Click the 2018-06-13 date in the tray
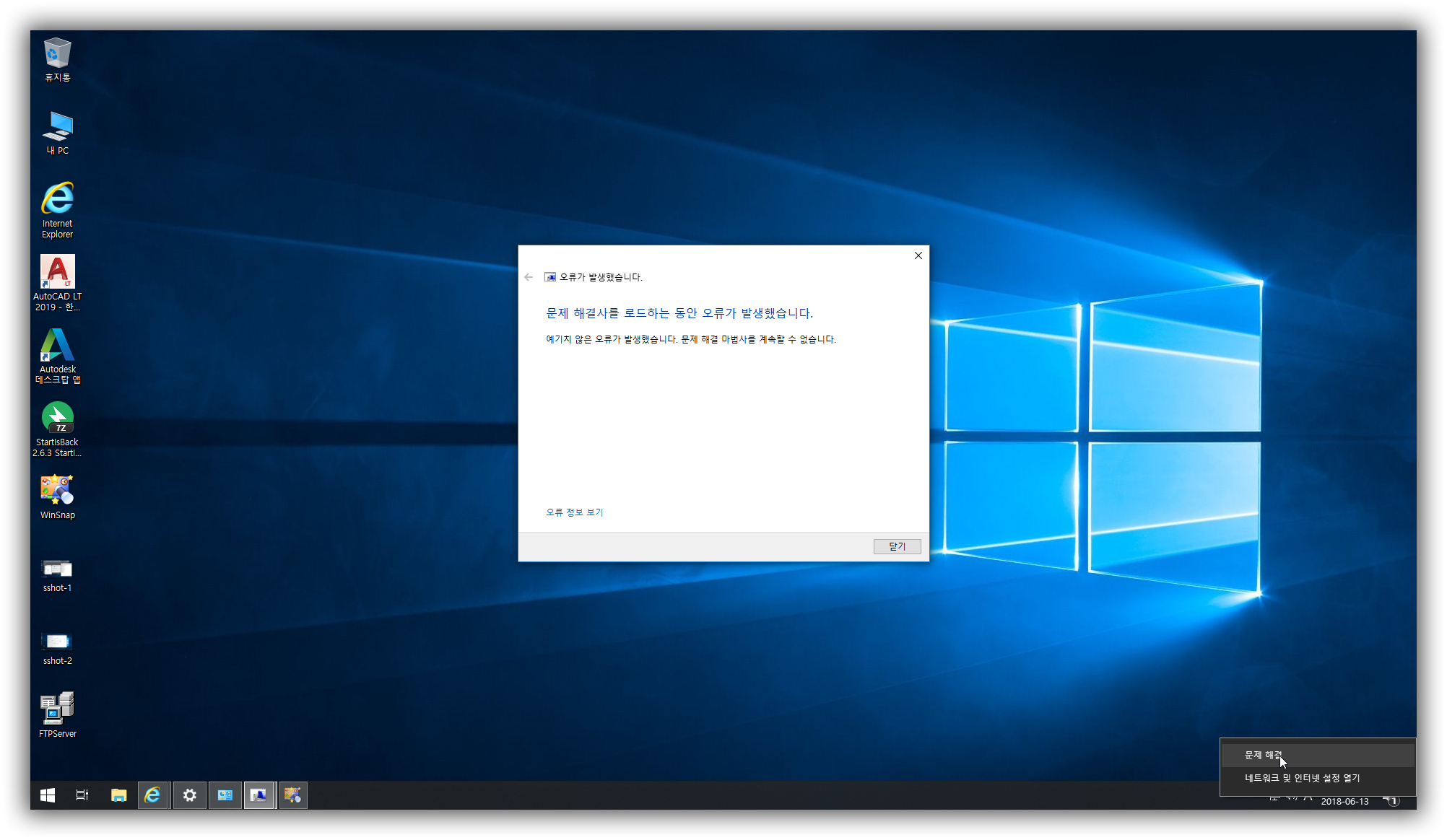This screenshot has height=840, width=1447. 1344,802
